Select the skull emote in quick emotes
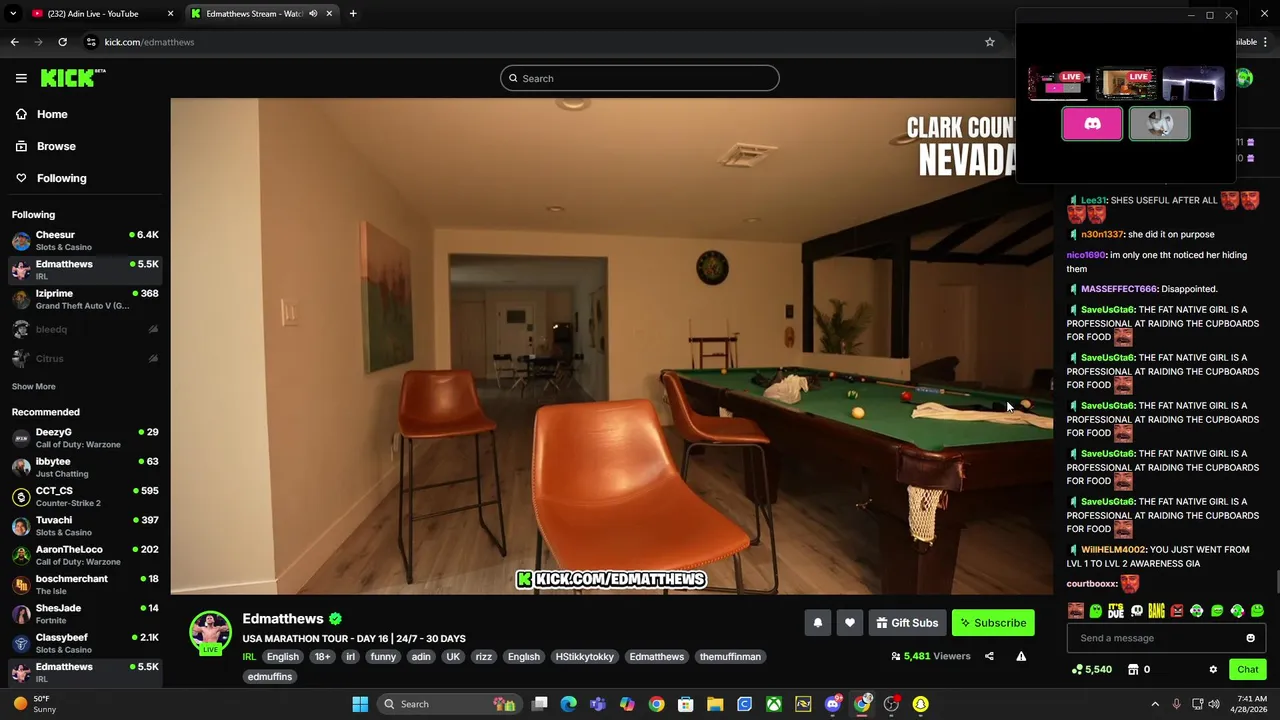The image size is (1280, 720). 1136,611
